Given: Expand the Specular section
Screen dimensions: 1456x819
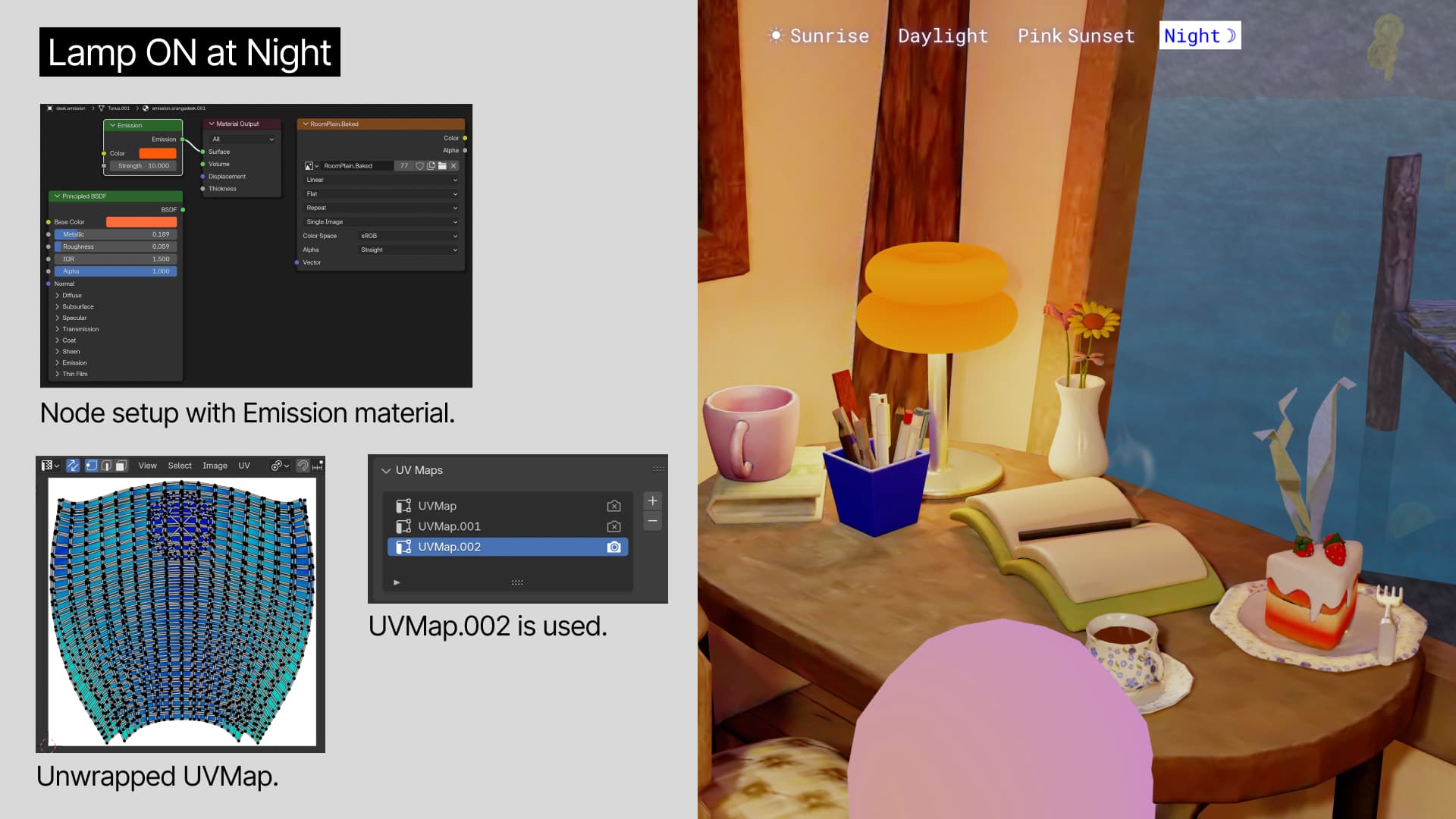Looking at the screenshot, I should coord(71,318).
